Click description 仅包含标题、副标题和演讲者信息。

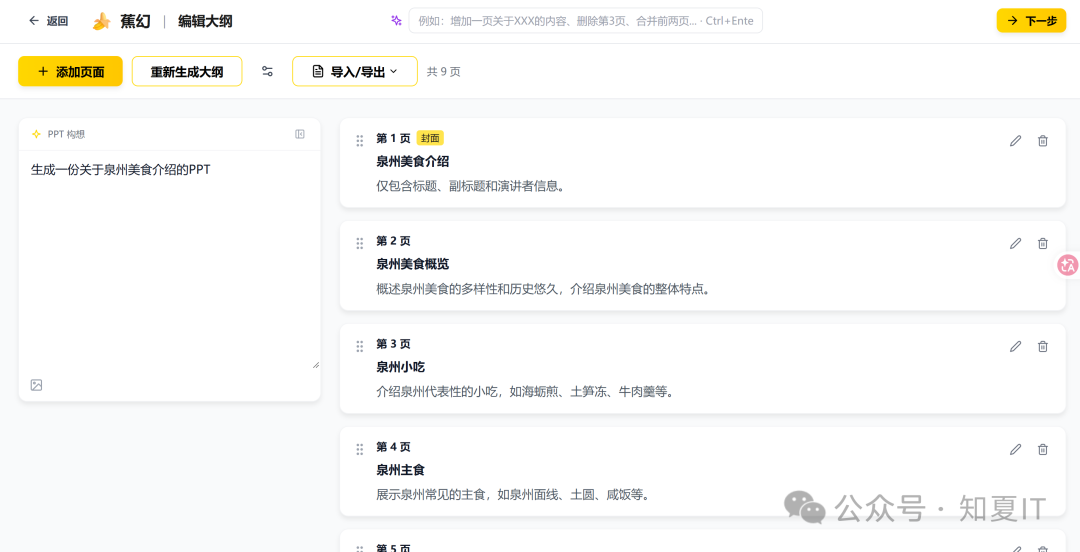(x=471, y=186)
